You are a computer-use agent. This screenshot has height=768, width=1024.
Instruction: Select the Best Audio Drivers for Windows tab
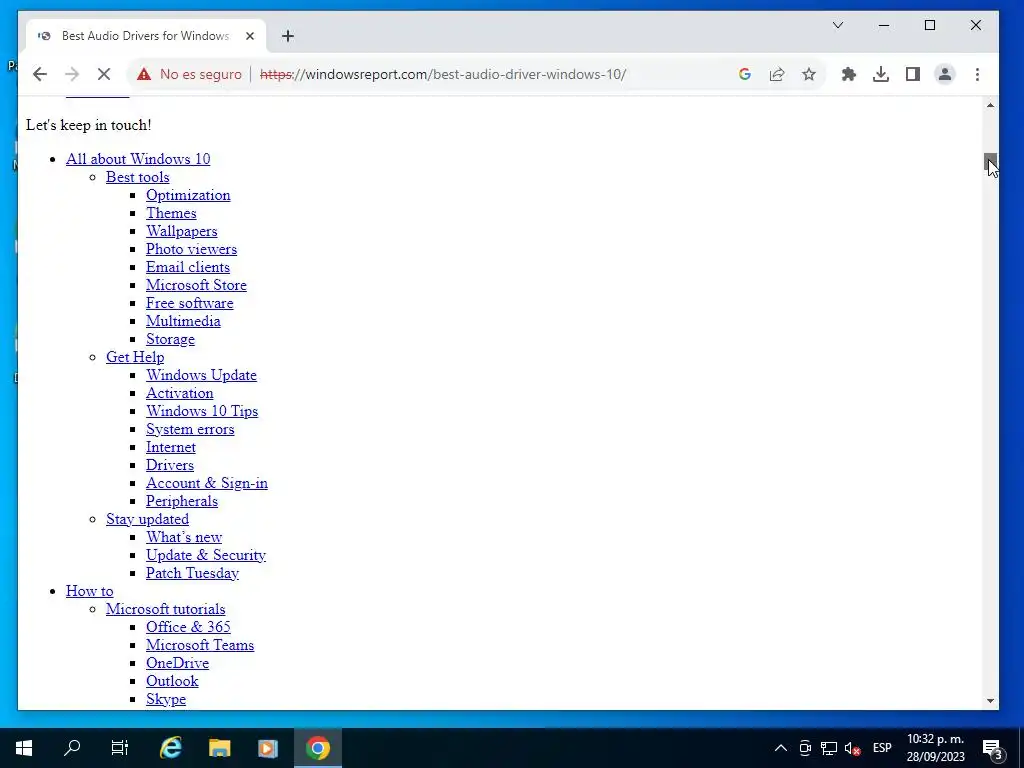(145, 36)
